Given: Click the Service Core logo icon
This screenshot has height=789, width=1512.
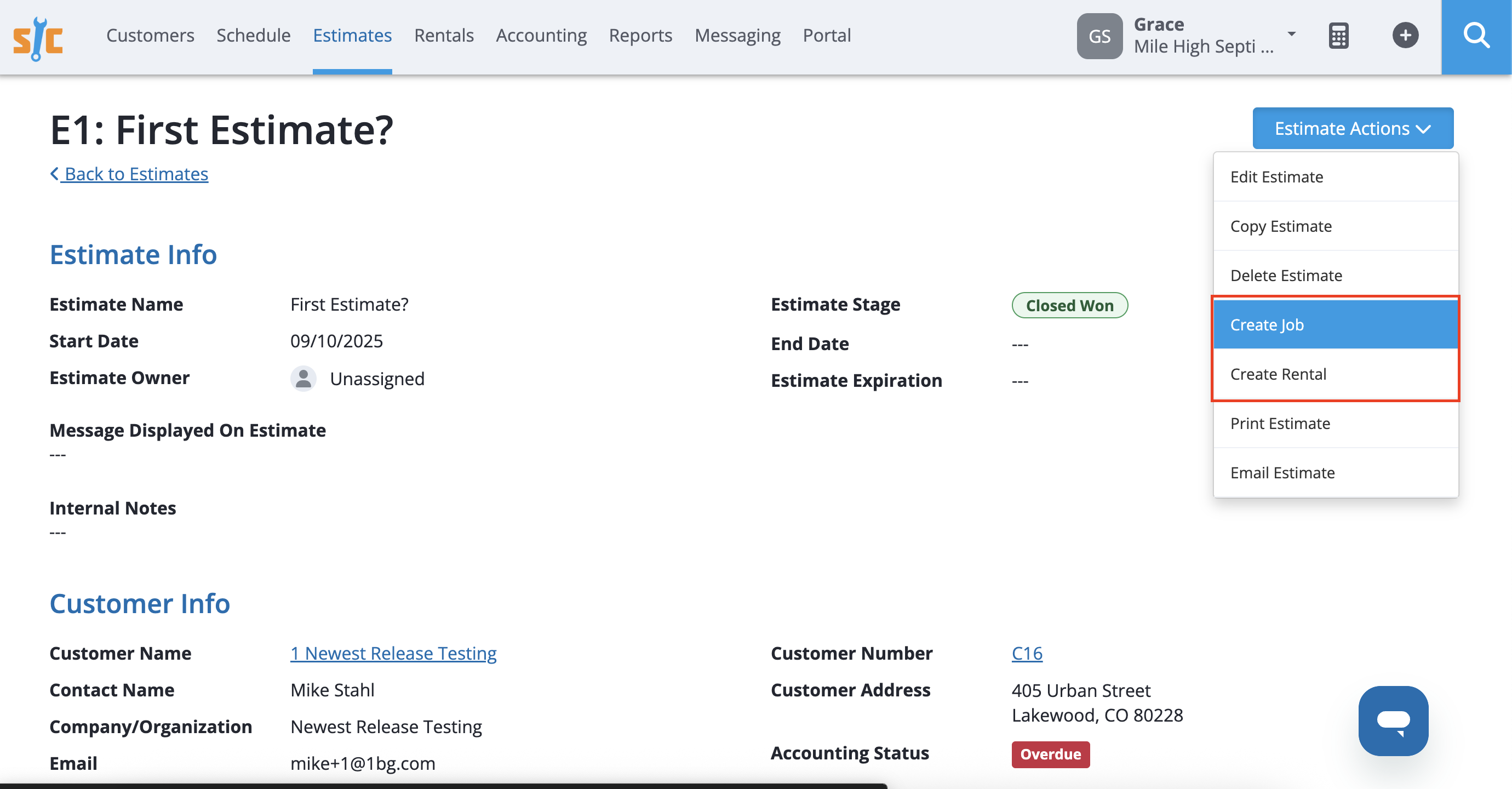Looking at the screenshot, I should (x=38, y=38).
